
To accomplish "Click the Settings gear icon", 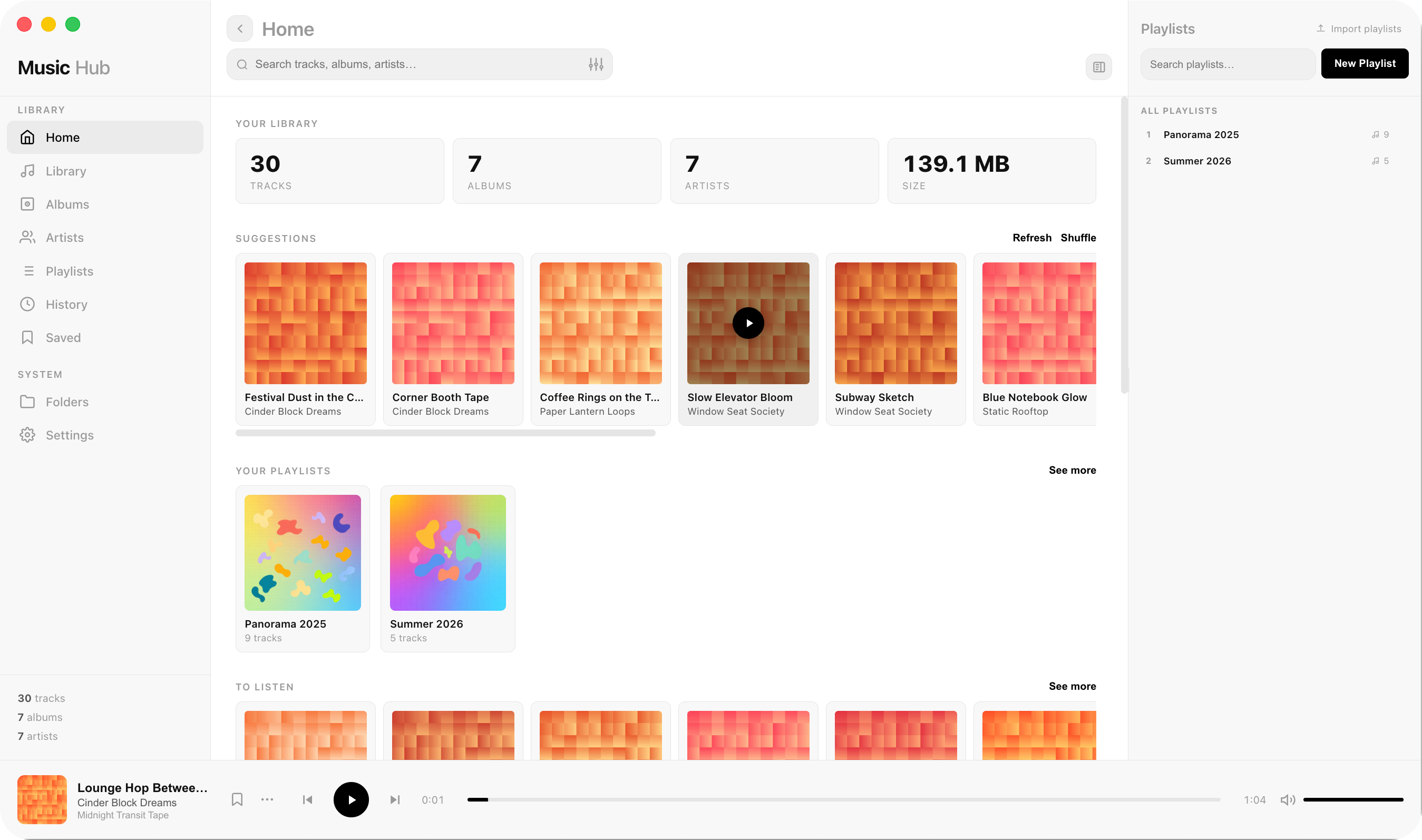I will pos(27,435).
